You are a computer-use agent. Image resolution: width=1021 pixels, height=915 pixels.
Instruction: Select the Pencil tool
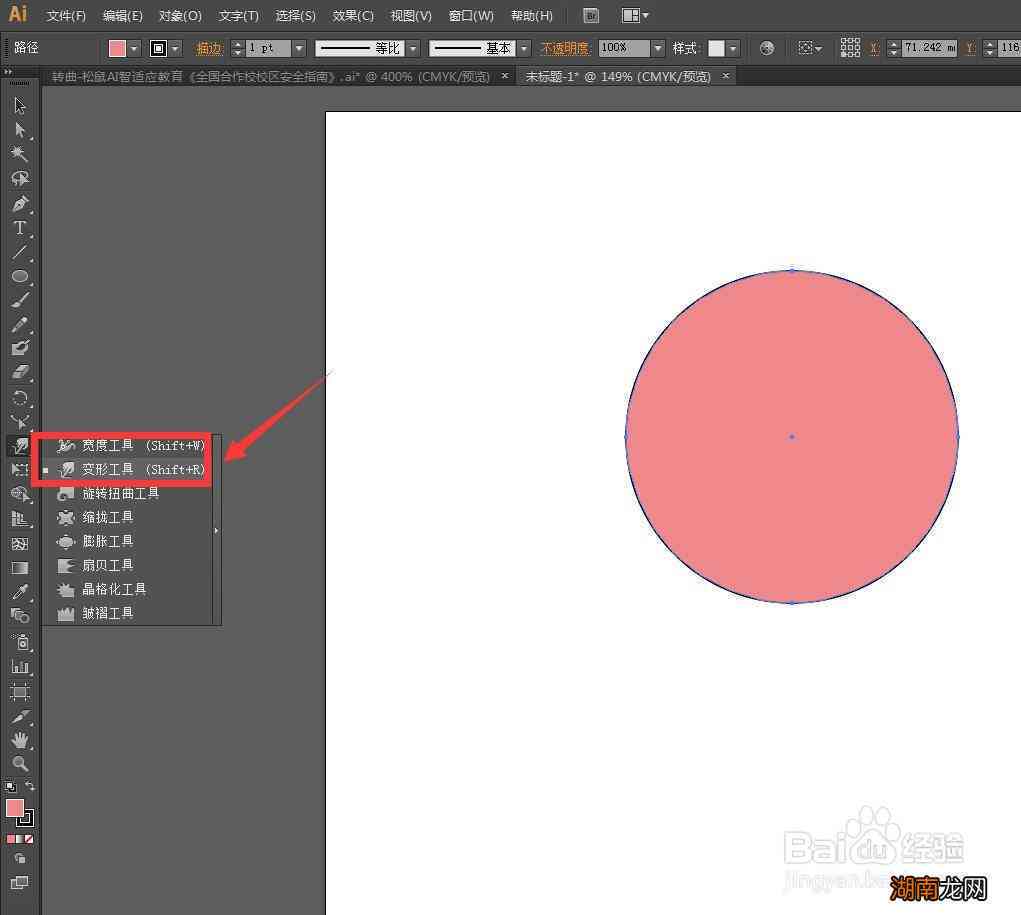coord(20,324)
